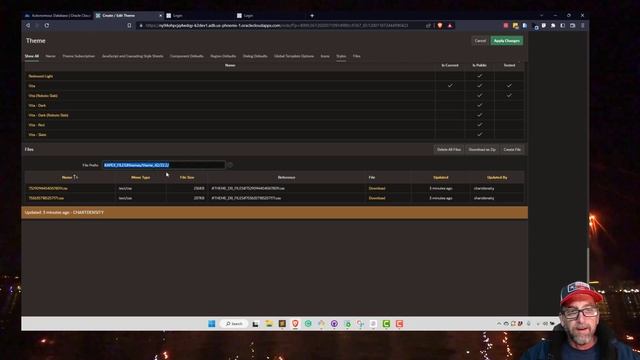The width and height of the screenshot is (640, 360).
Task: Click the Is Public checkmark for Vita - Dark
Action: coord(480,105)
